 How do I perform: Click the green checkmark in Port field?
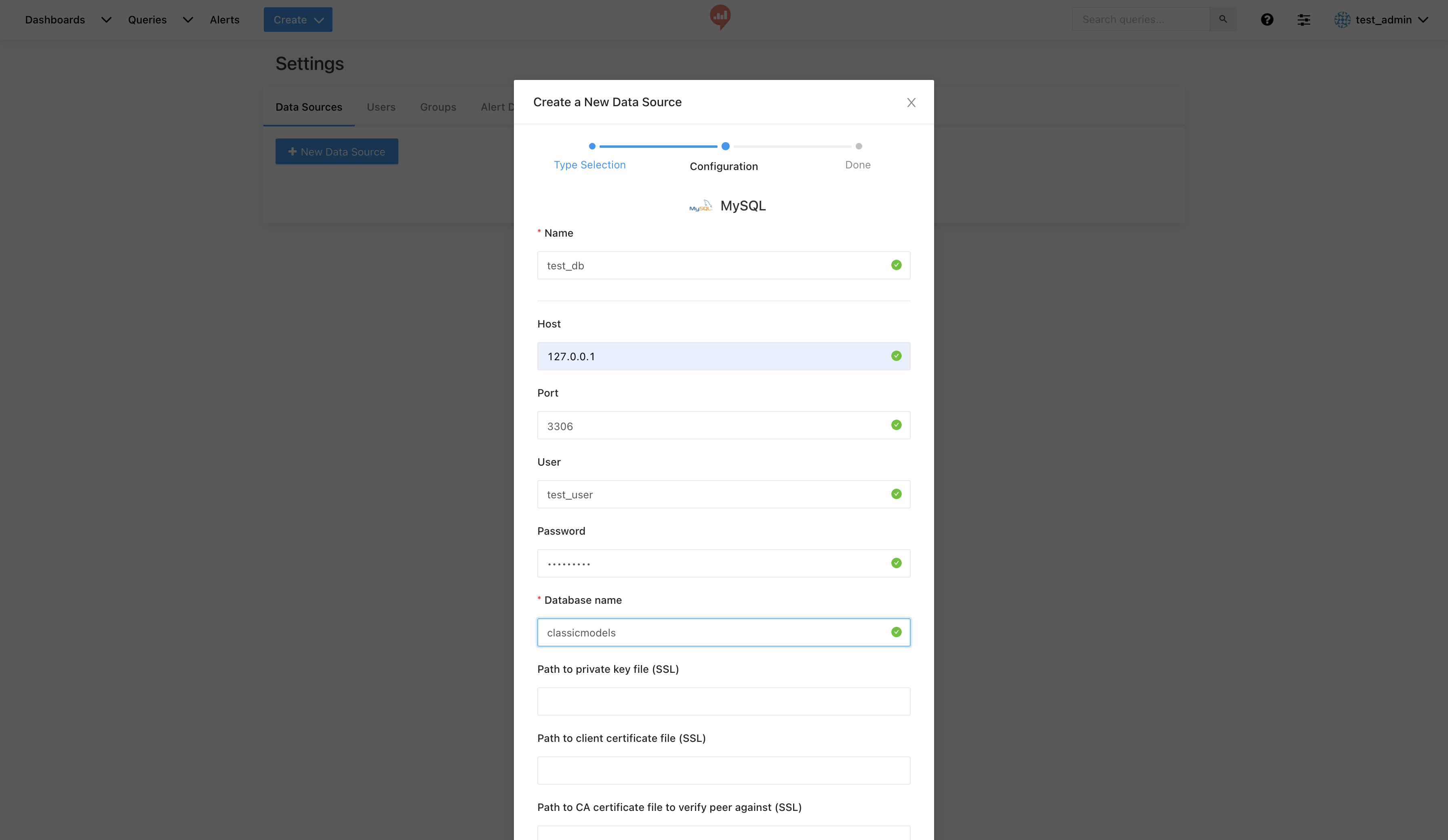coord(897,425)
